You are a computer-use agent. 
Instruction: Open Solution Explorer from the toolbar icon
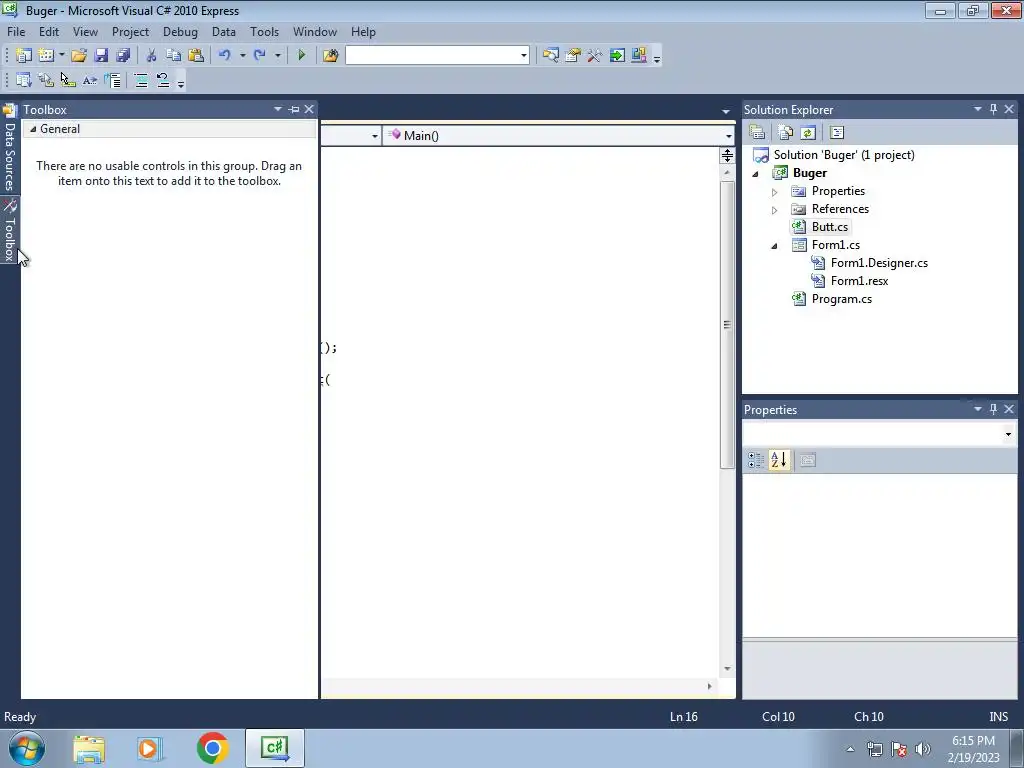551,56
